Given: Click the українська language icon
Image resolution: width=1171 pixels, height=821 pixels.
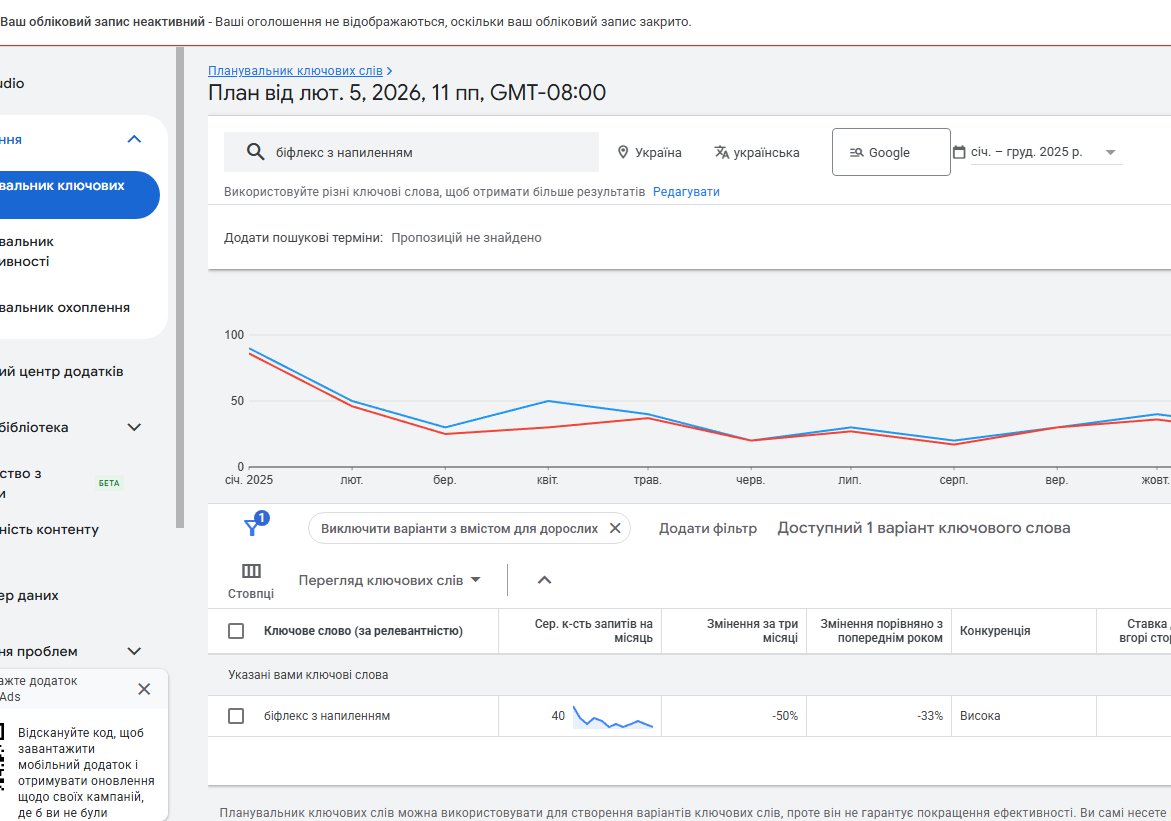Looking at the screenshot, I should point(722,152).
